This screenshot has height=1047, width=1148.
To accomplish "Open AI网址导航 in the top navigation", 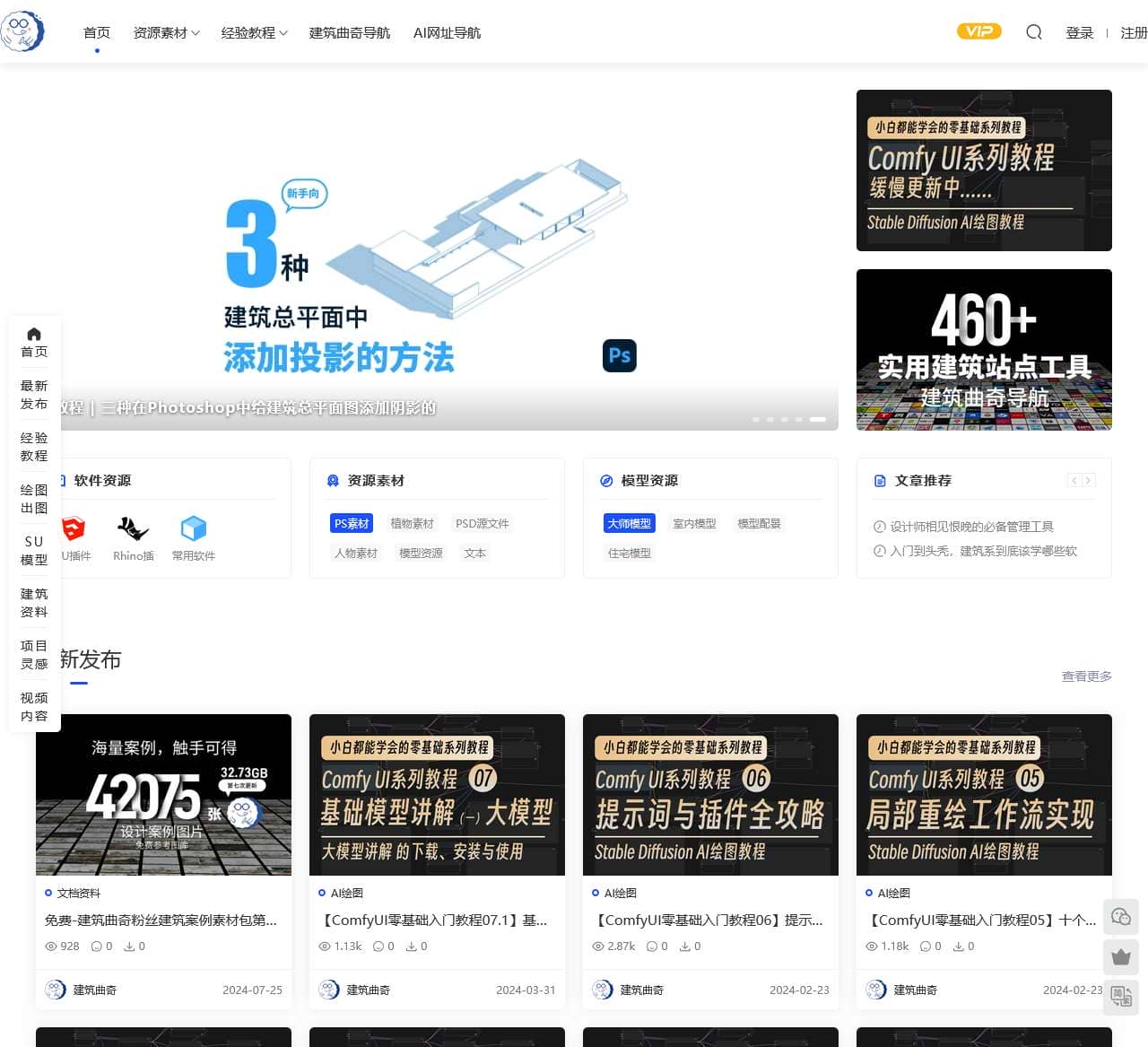I will [x=447, y=33].
